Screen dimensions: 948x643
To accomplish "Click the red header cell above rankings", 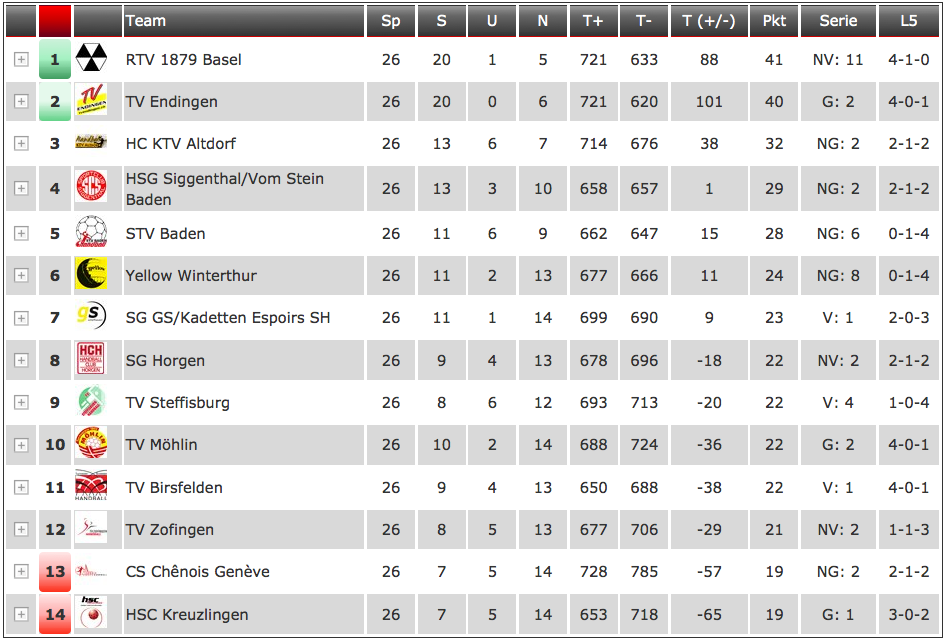I will 55,21.
